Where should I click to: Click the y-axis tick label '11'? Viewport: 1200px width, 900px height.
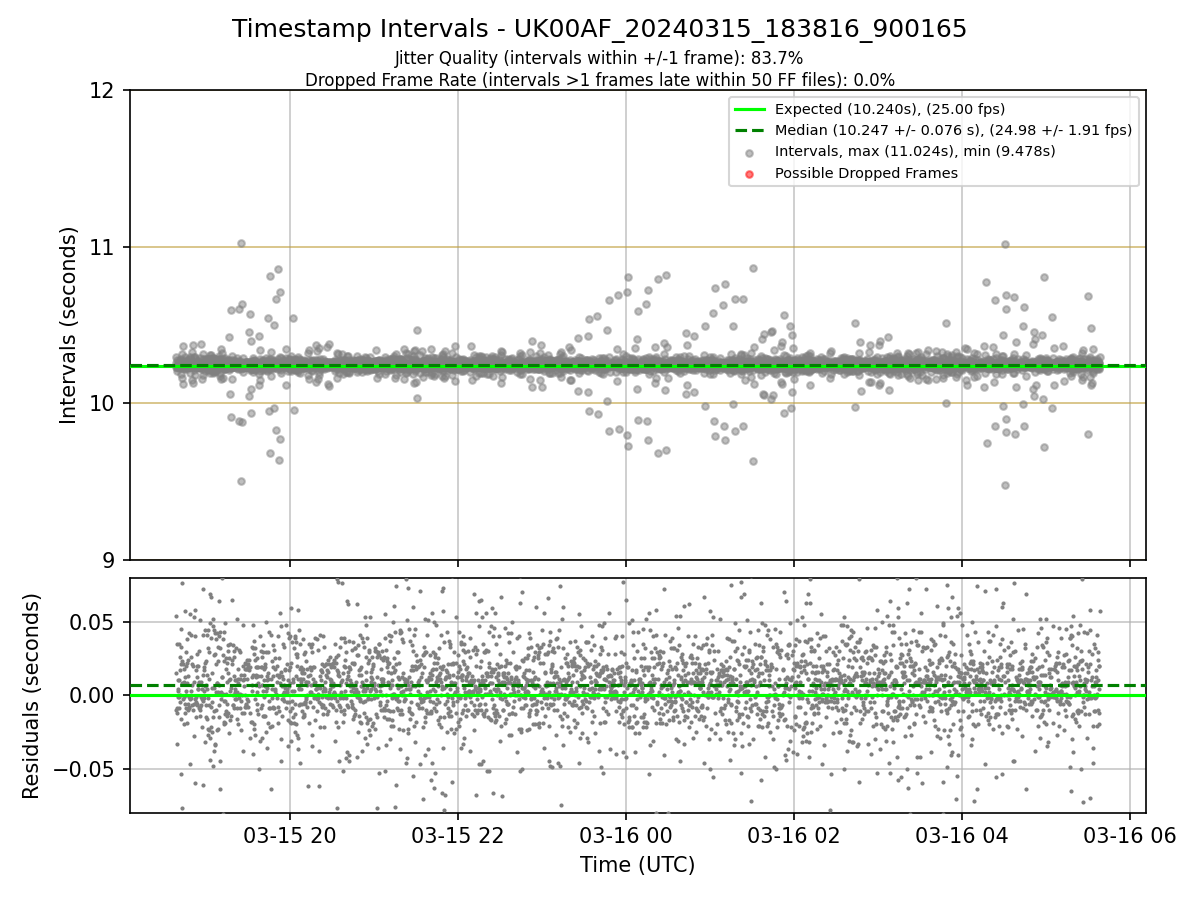tap(102, 247)
